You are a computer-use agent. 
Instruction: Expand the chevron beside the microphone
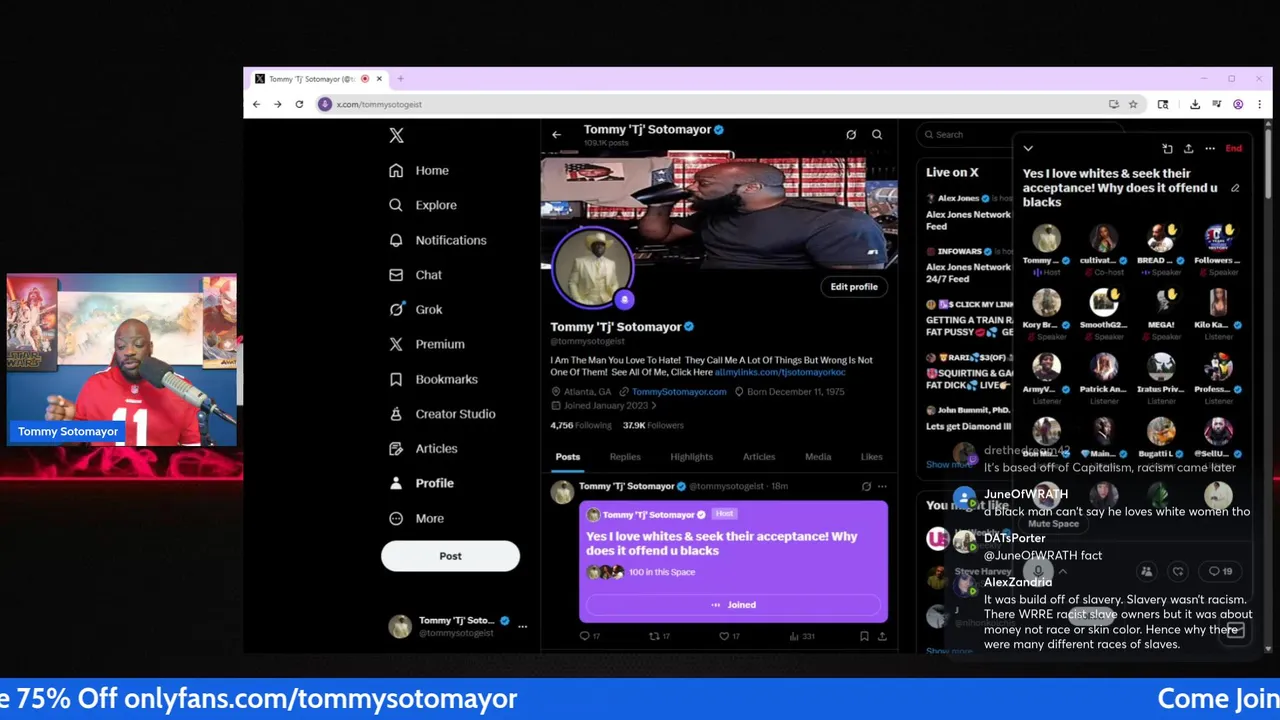tap(1063, 572)
